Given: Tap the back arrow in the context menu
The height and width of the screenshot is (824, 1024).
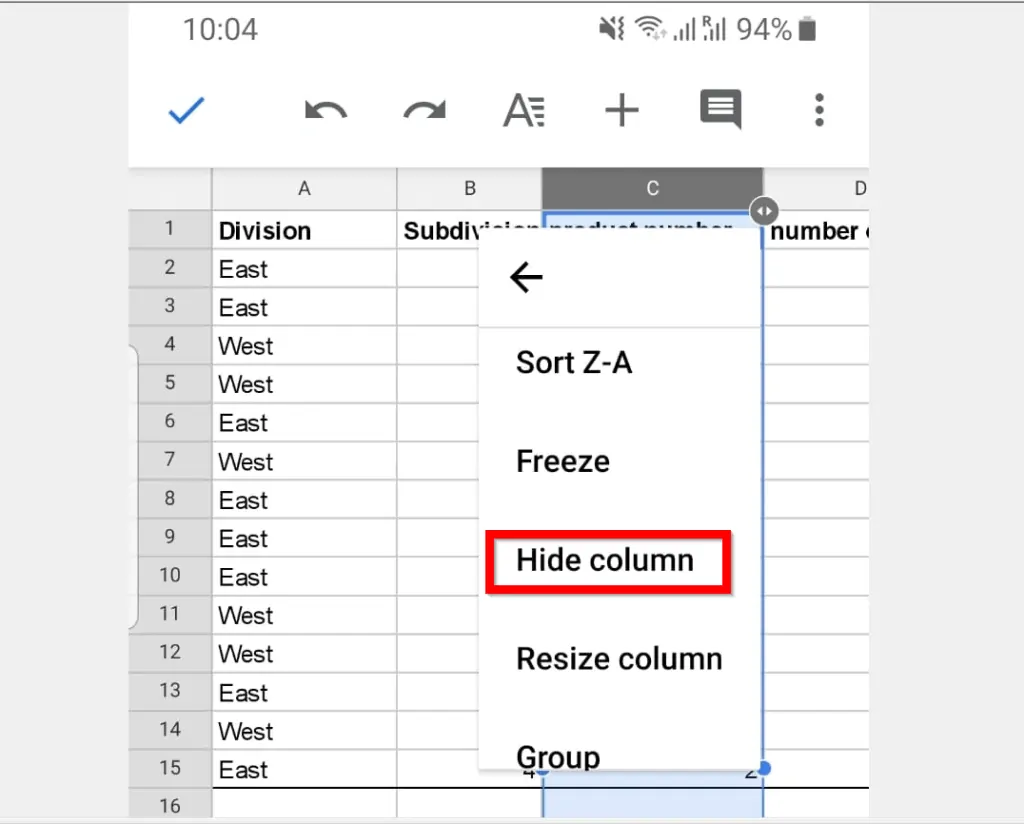Looking at the screenshot, I should (526, 277).
